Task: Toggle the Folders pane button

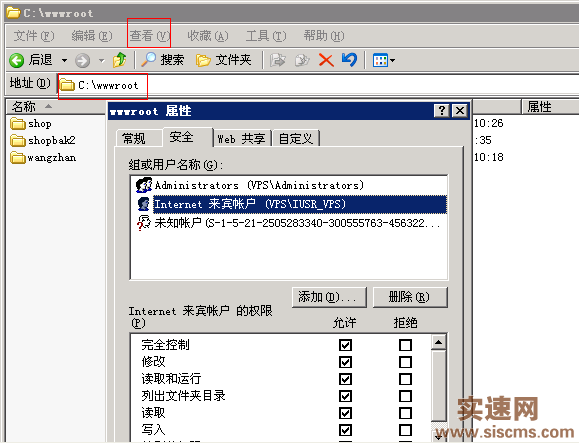Action: [223, 60]
